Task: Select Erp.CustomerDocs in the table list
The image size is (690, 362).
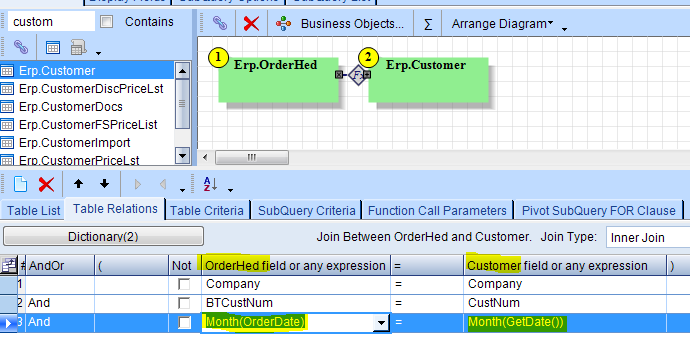Action: coord(87,106)
